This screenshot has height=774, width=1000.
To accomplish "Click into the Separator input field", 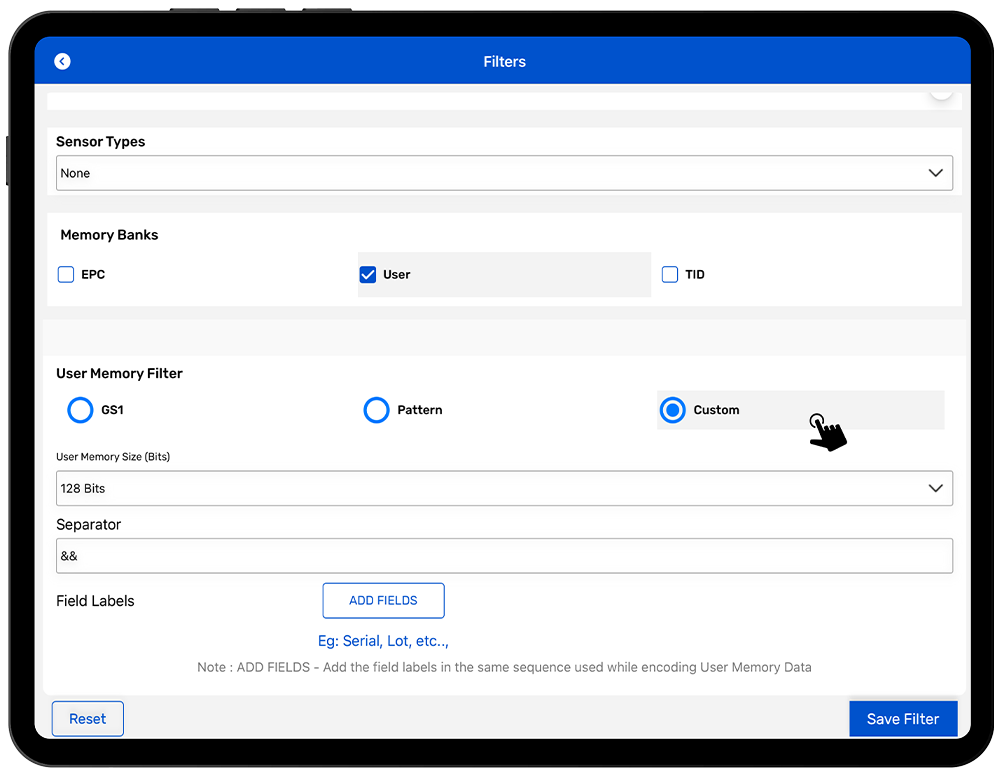I will point(504,556).
